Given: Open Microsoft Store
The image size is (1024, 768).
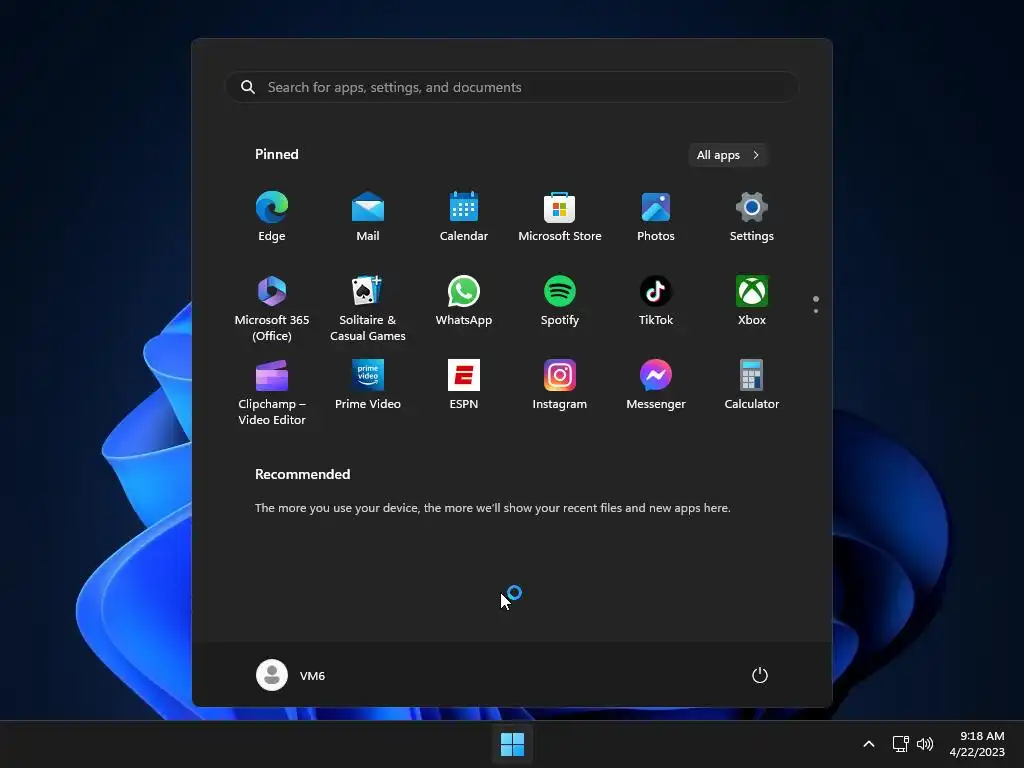Looking at the screenshot, I should click(560, 217).
